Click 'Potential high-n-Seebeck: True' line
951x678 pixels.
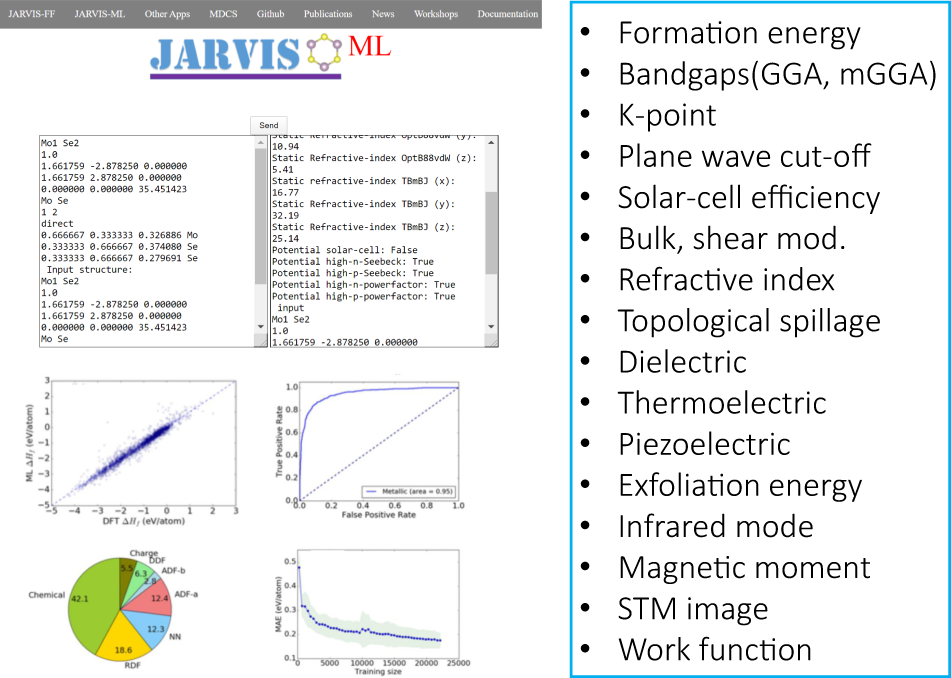click(352, 261)
